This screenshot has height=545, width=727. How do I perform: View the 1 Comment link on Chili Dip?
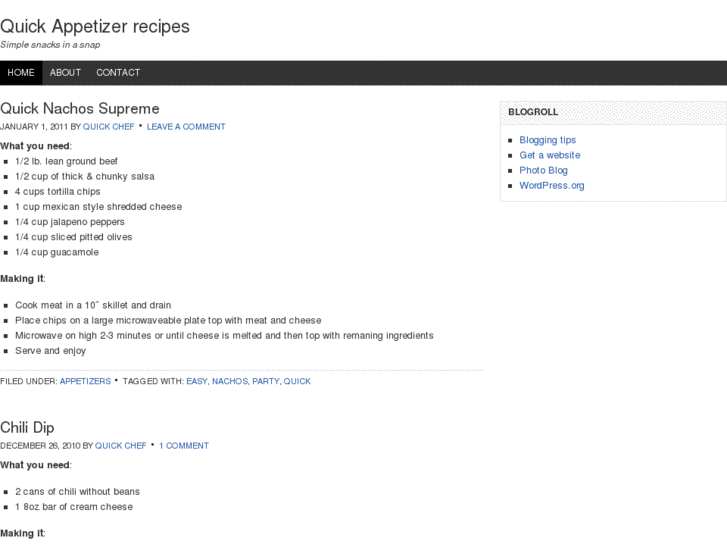[184, 446]
